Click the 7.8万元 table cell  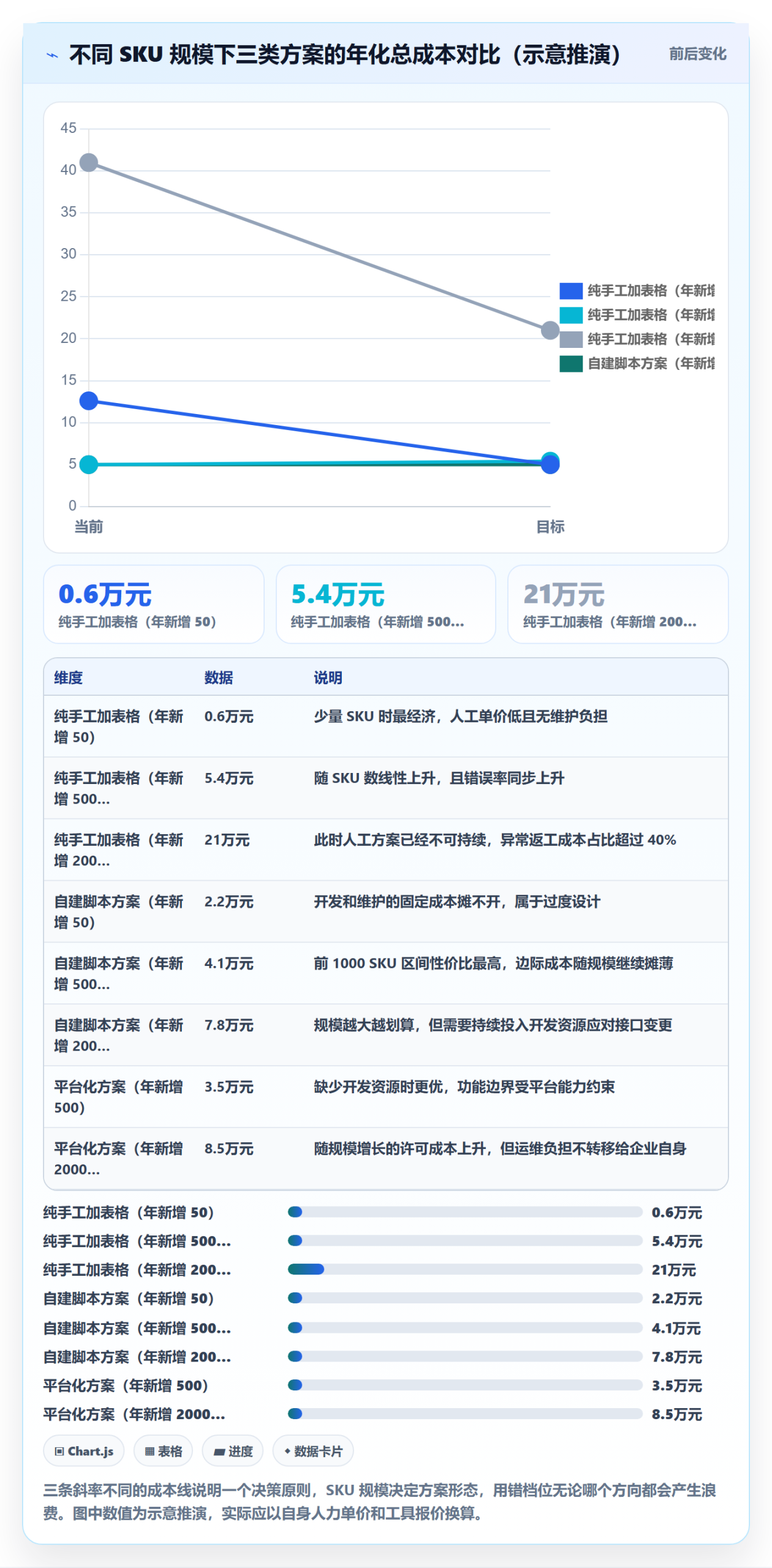click(229, 1025)
